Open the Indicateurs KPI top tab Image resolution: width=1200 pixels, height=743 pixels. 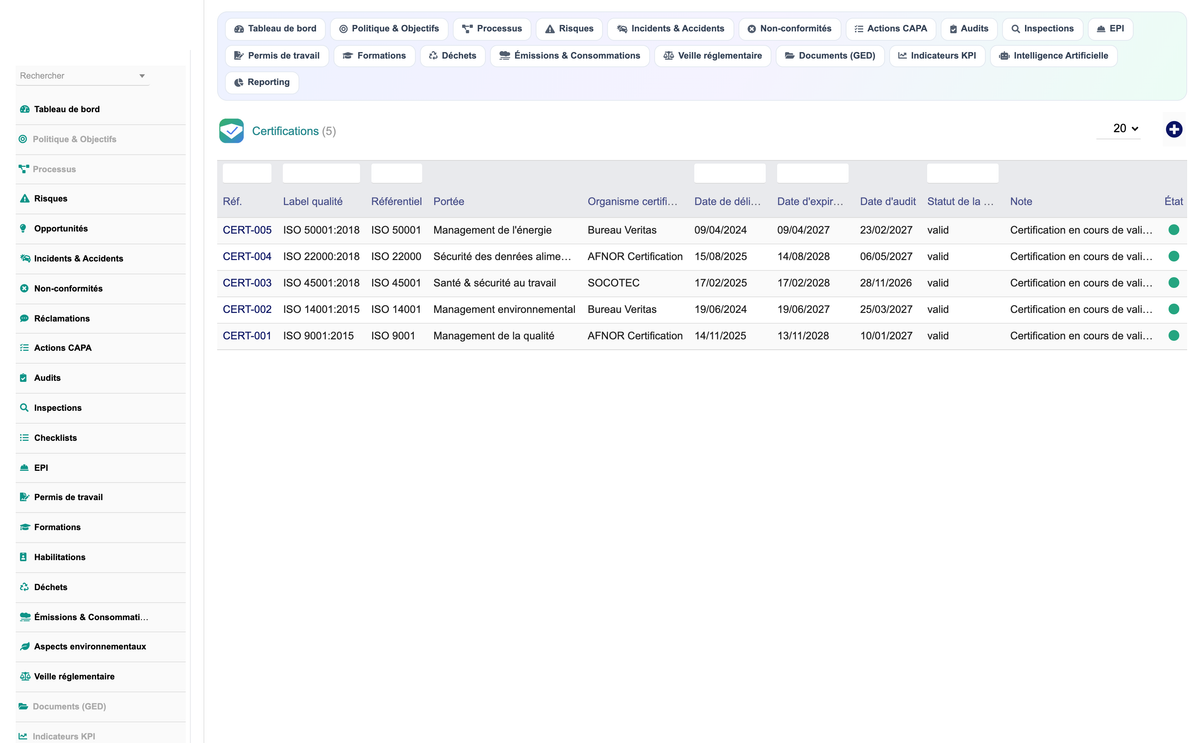937,56
